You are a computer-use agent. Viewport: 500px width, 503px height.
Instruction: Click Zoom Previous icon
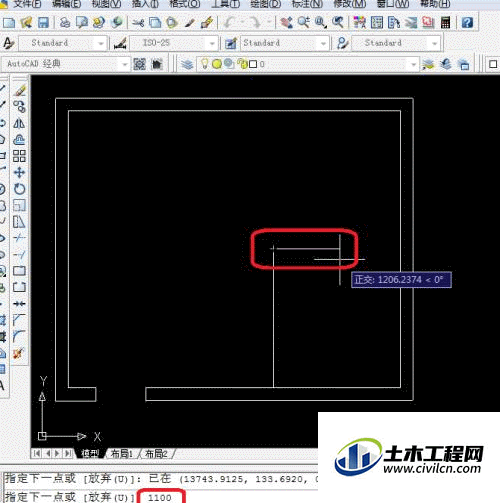tap(338, 23)
